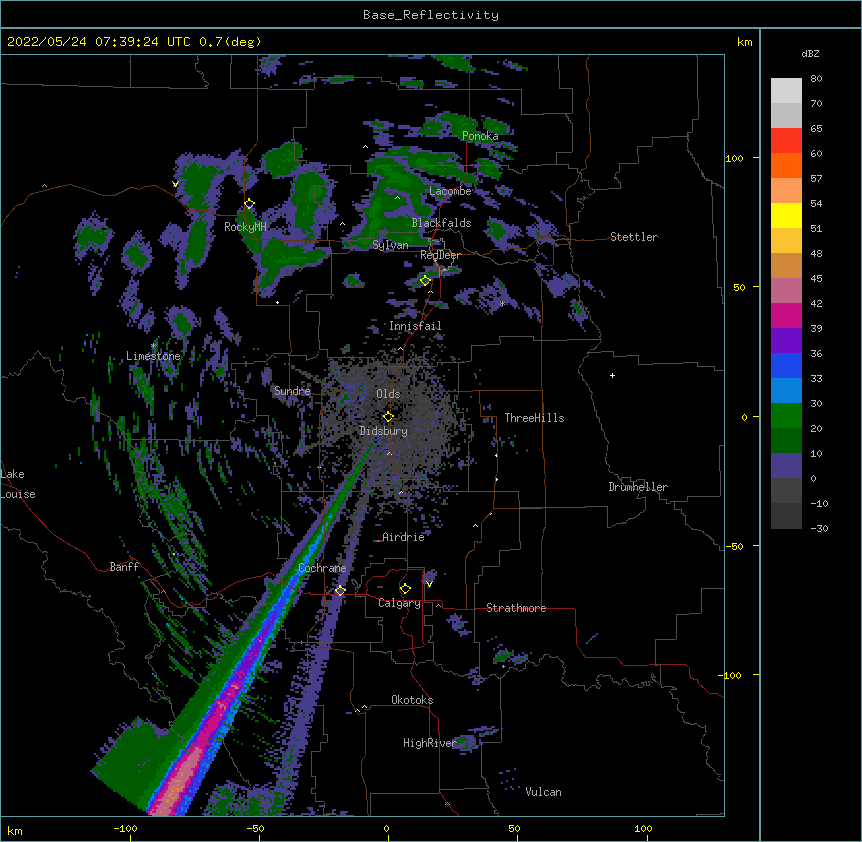Click the Vulcan town label

(x=543, y=792)
